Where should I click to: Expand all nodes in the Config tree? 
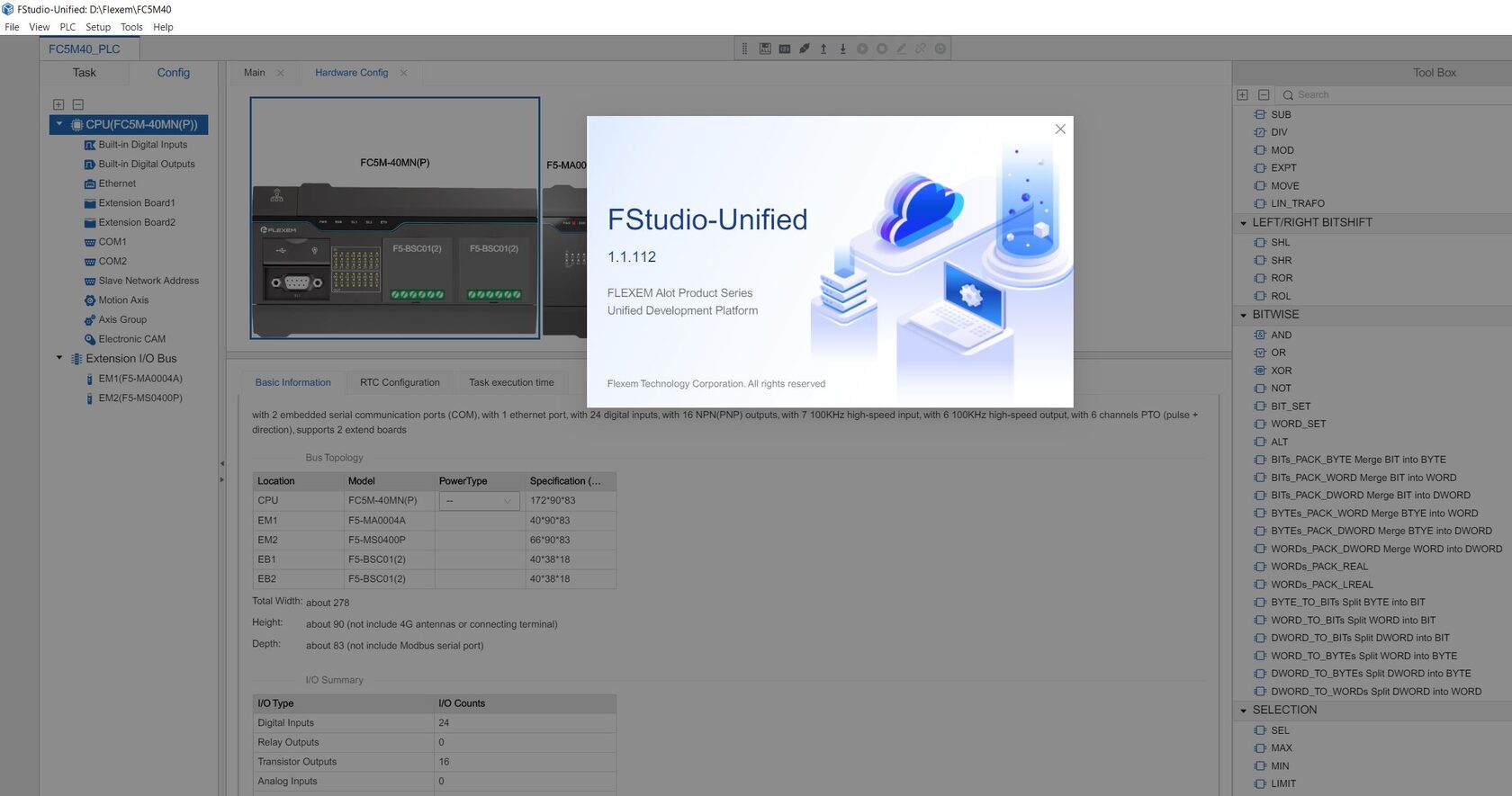point(58,104)
